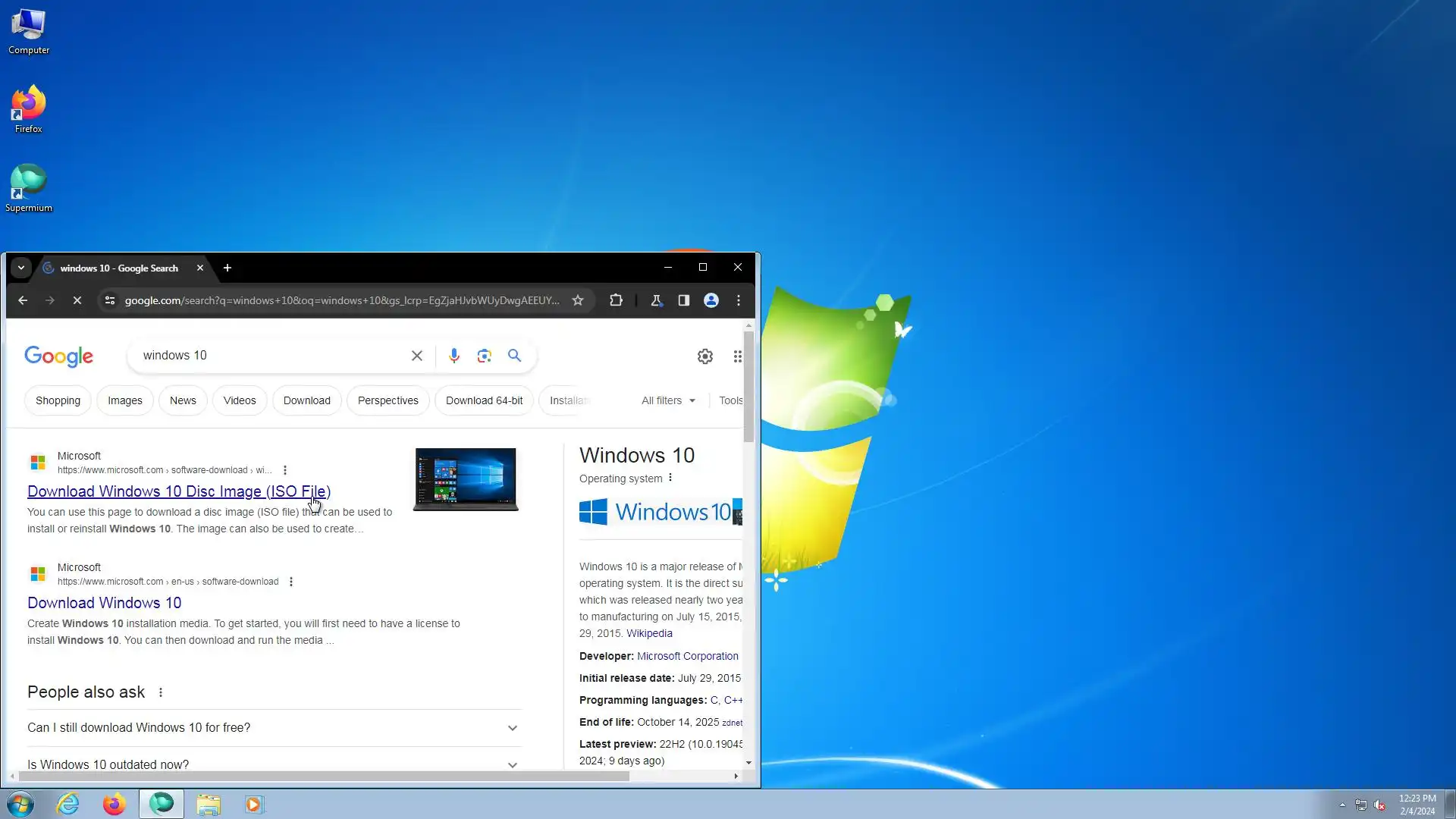The image size is (1456, 819).
Task: Open the Wikipedia link in knowledge panel
Action: 649,633
